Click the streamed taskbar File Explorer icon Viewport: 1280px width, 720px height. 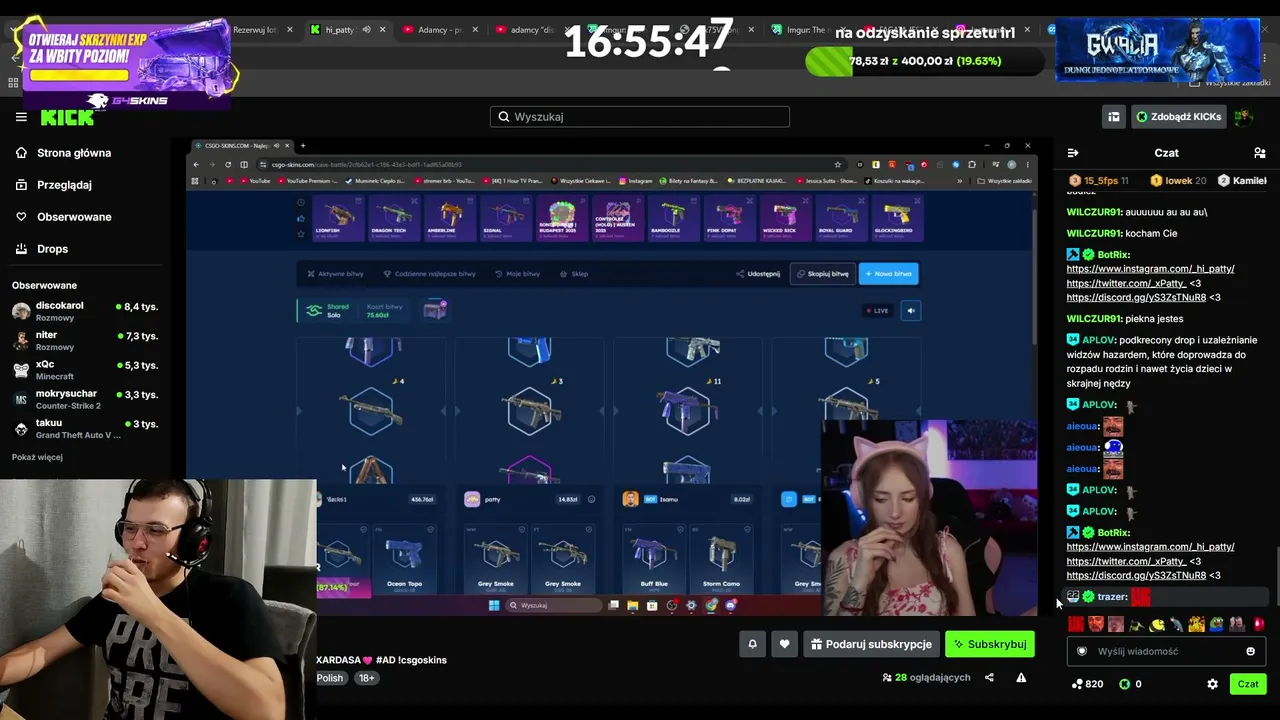[632, 605]
